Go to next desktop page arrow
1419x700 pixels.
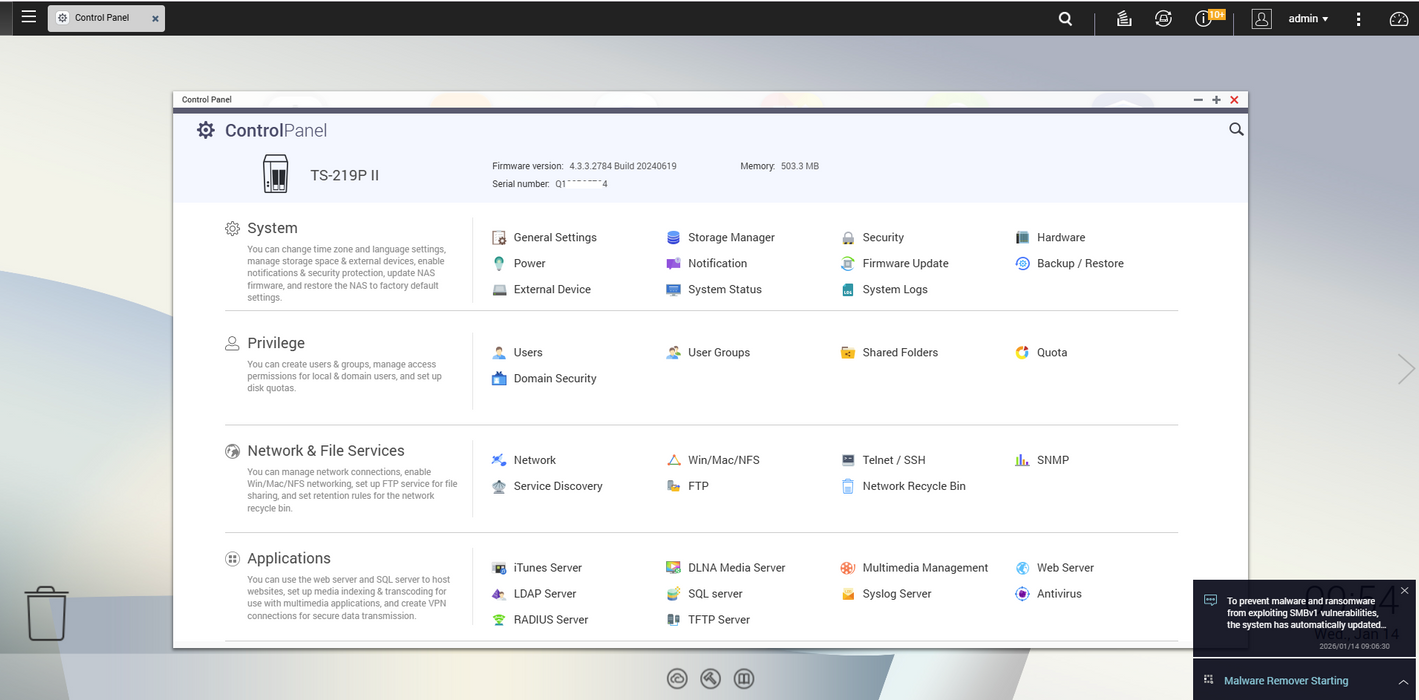point(1406,369)
